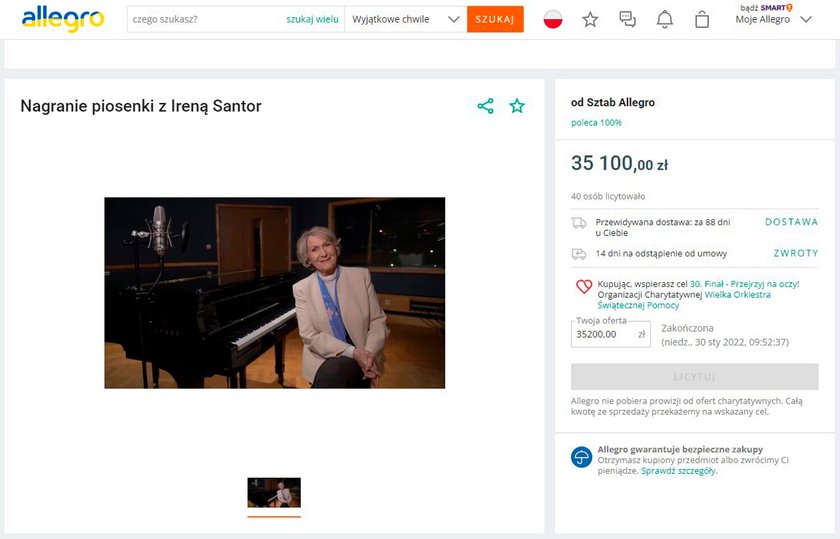
Task: Open the szukaj wielu link
Action: [x=312, y=19]
